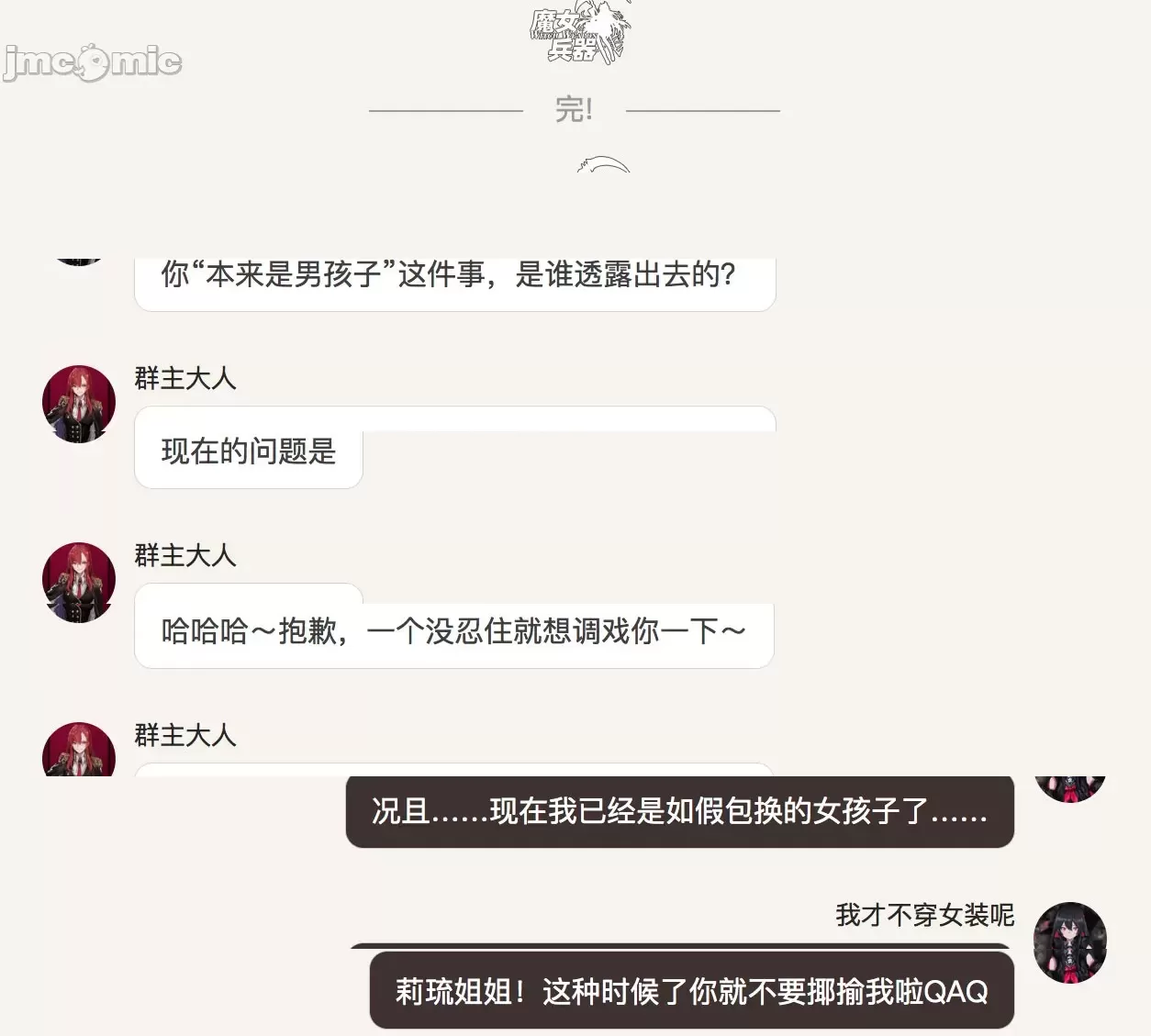Open the 群主大人 avatar beside 现在的问题是

click(79, 404)
